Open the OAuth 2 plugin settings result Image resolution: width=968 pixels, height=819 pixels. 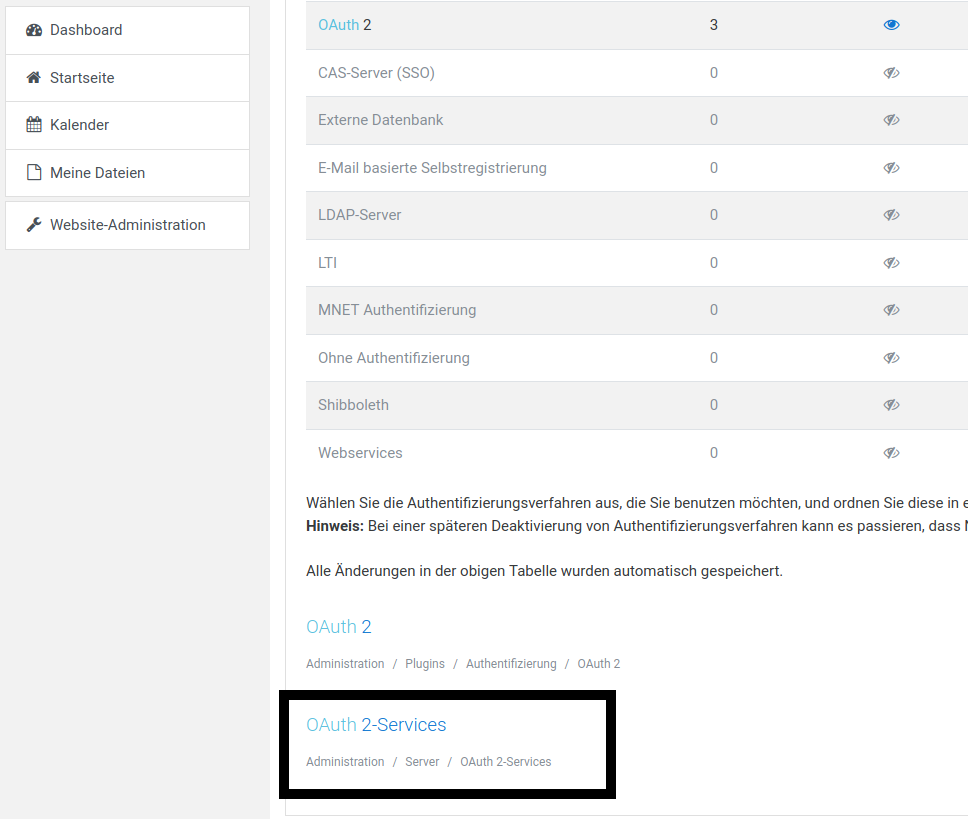tap(339, 627)
